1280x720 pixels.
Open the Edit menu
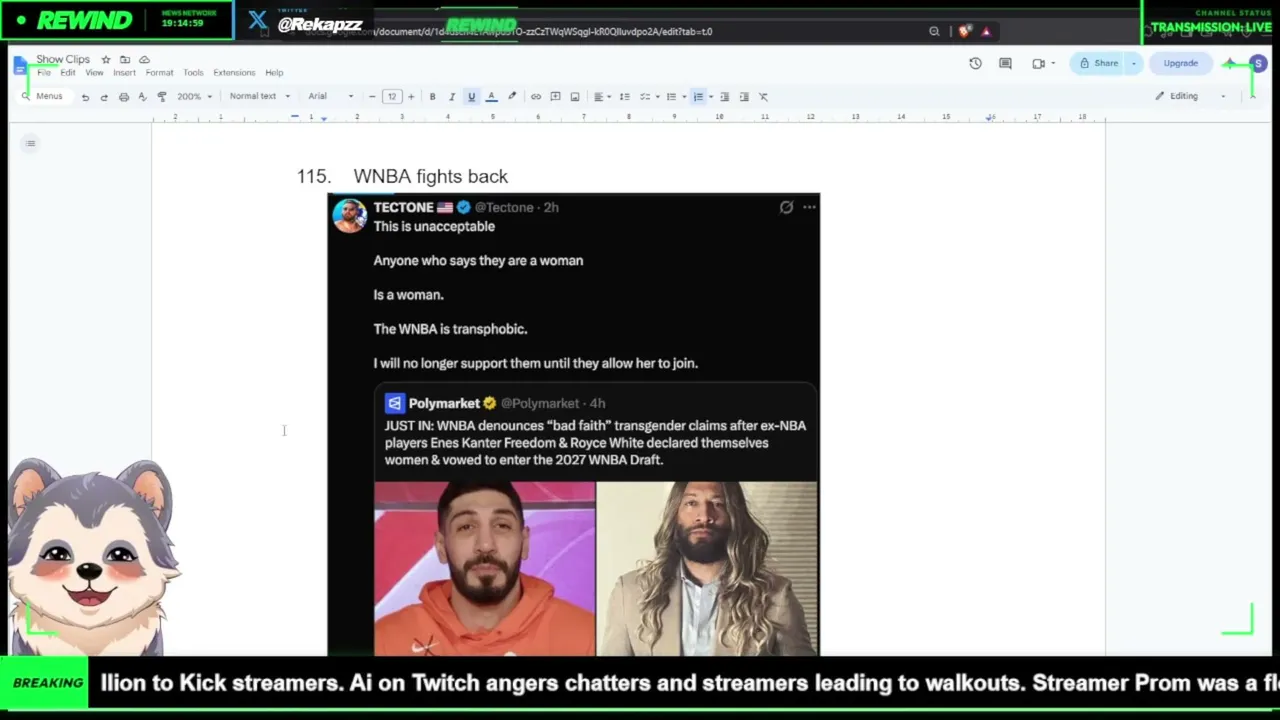(68, 73)
